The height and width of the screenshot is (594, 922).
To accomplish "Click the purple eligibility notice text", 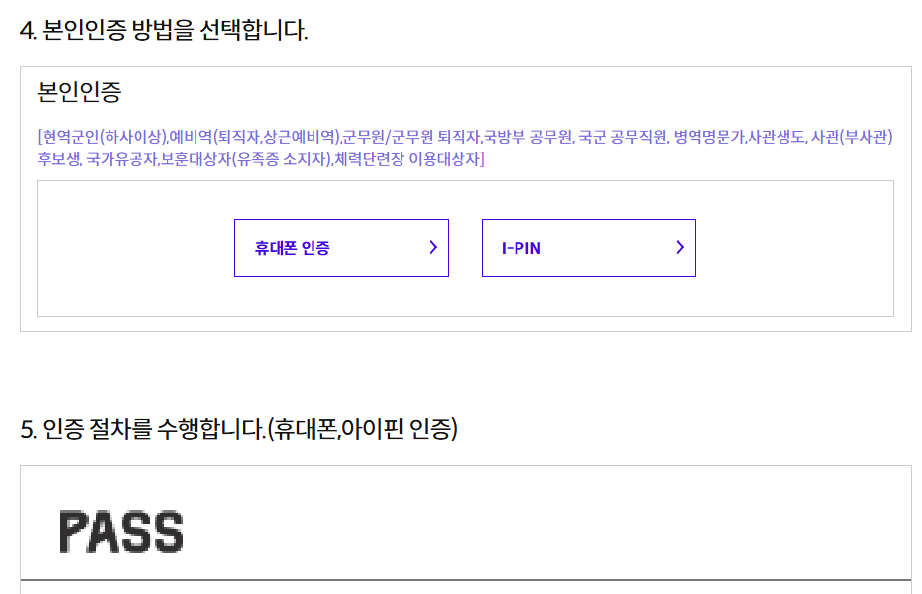I will point(465,146).
